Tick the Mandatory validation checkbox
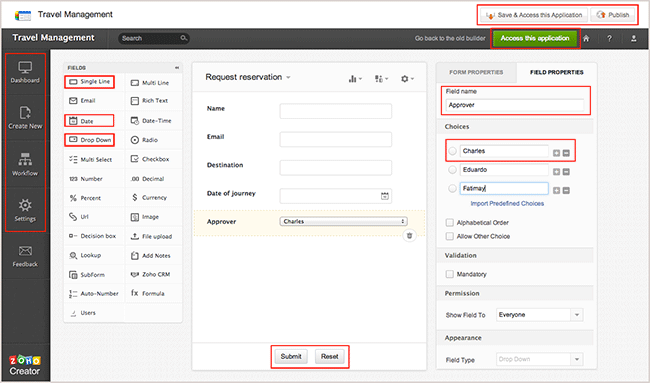Viewport: 650px width, 383px height. point(449,274)
